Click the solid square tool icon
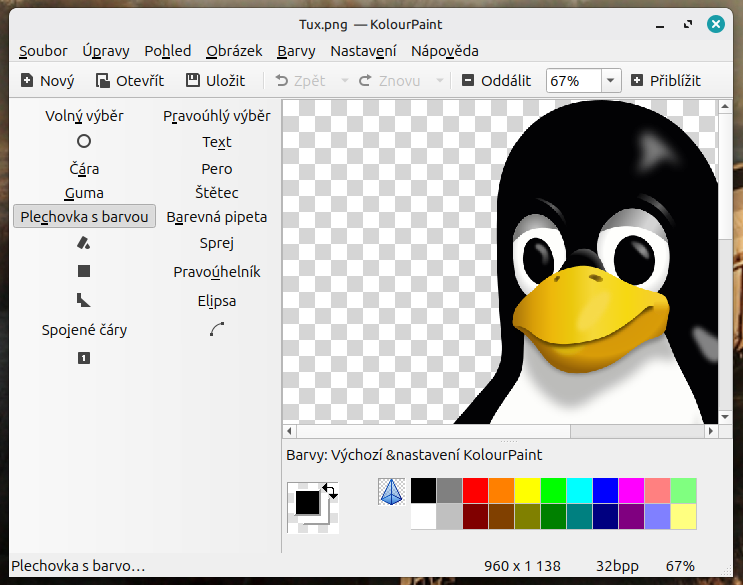 [84, 271]
